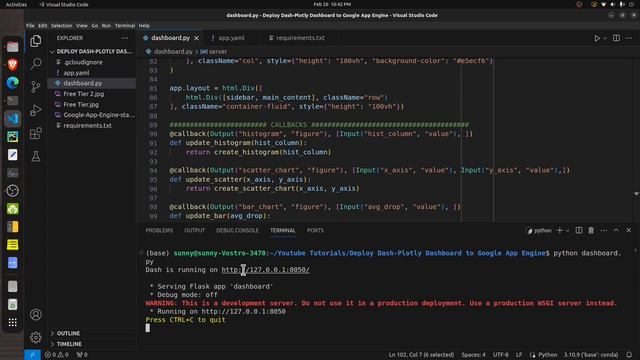Split the editor to the right
The height and width of the screenshot is (360, 640).
click(x=616, y=38)
